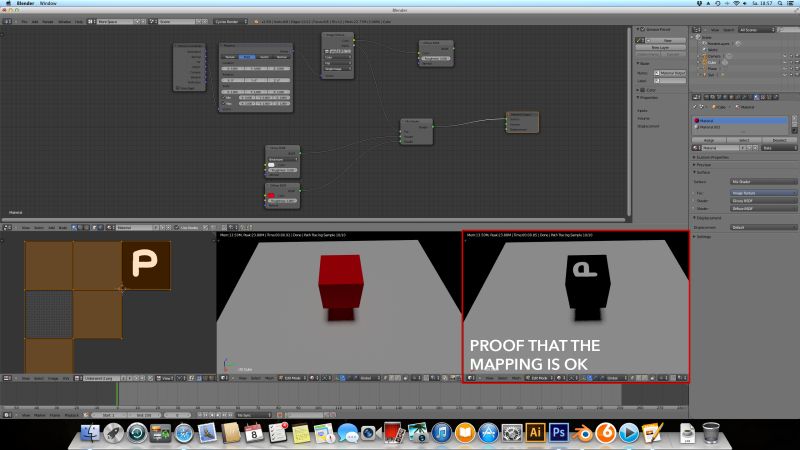The width and height of the screenshot is (800, 450).
Task: Open the Cycles Render engine dropdown
Action: coord(230,21)
